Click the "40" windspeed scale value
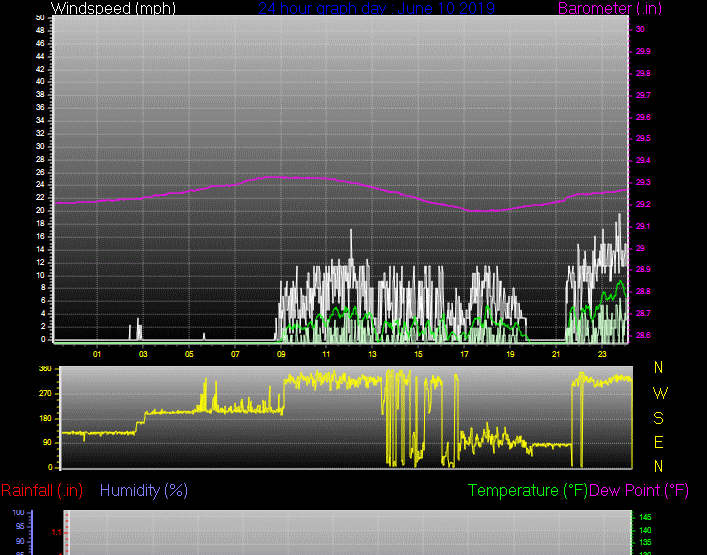 (40, 82)
